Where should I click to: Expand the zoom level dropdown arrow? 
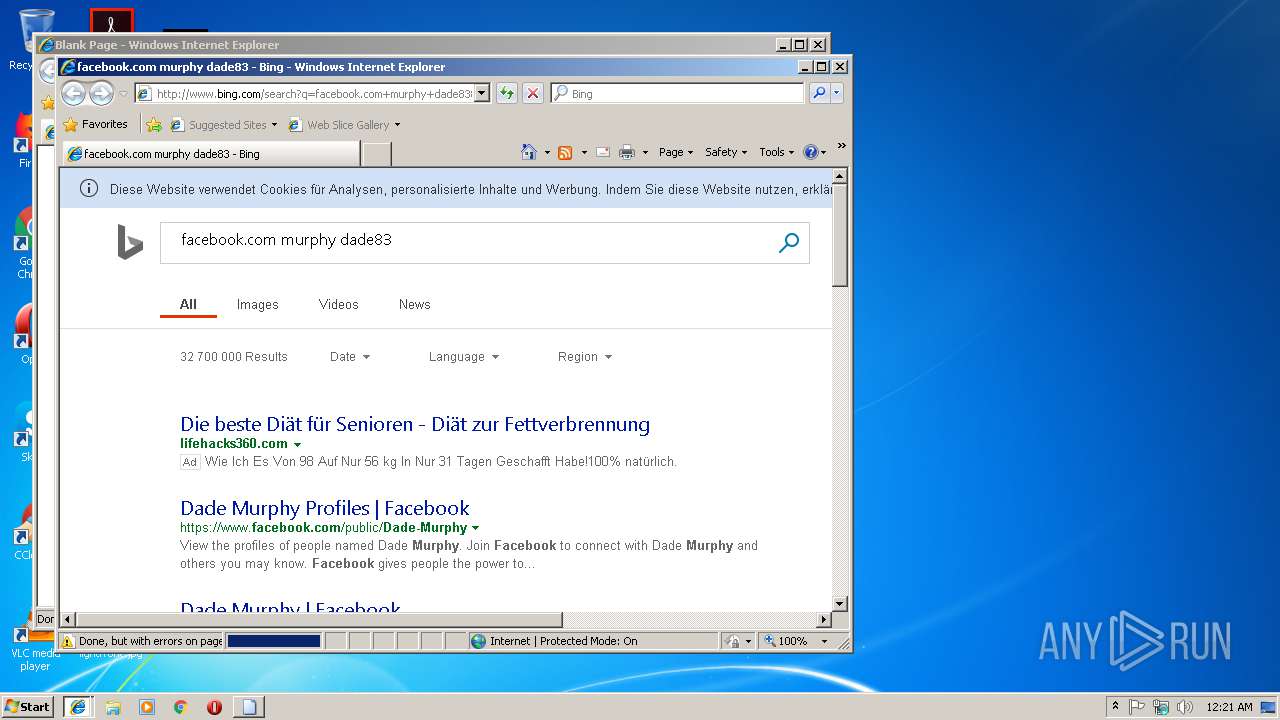[825, 642]
